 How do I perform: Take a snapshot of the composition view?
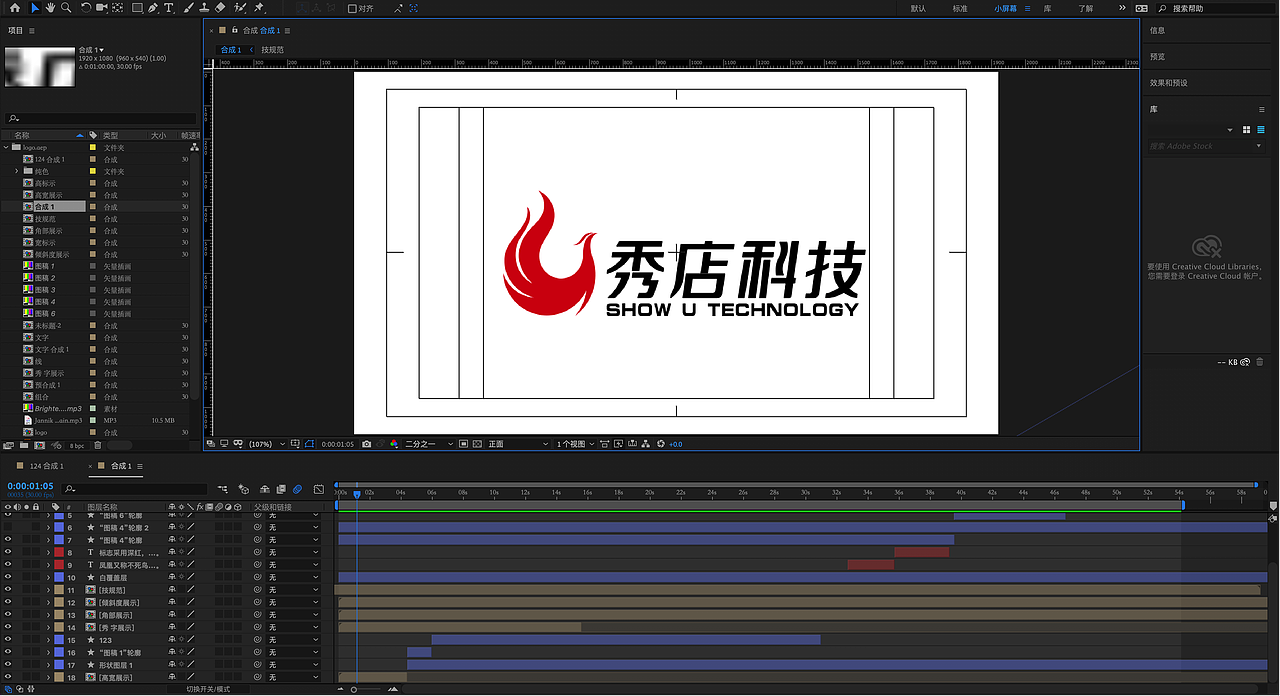(x=366, y=443)
